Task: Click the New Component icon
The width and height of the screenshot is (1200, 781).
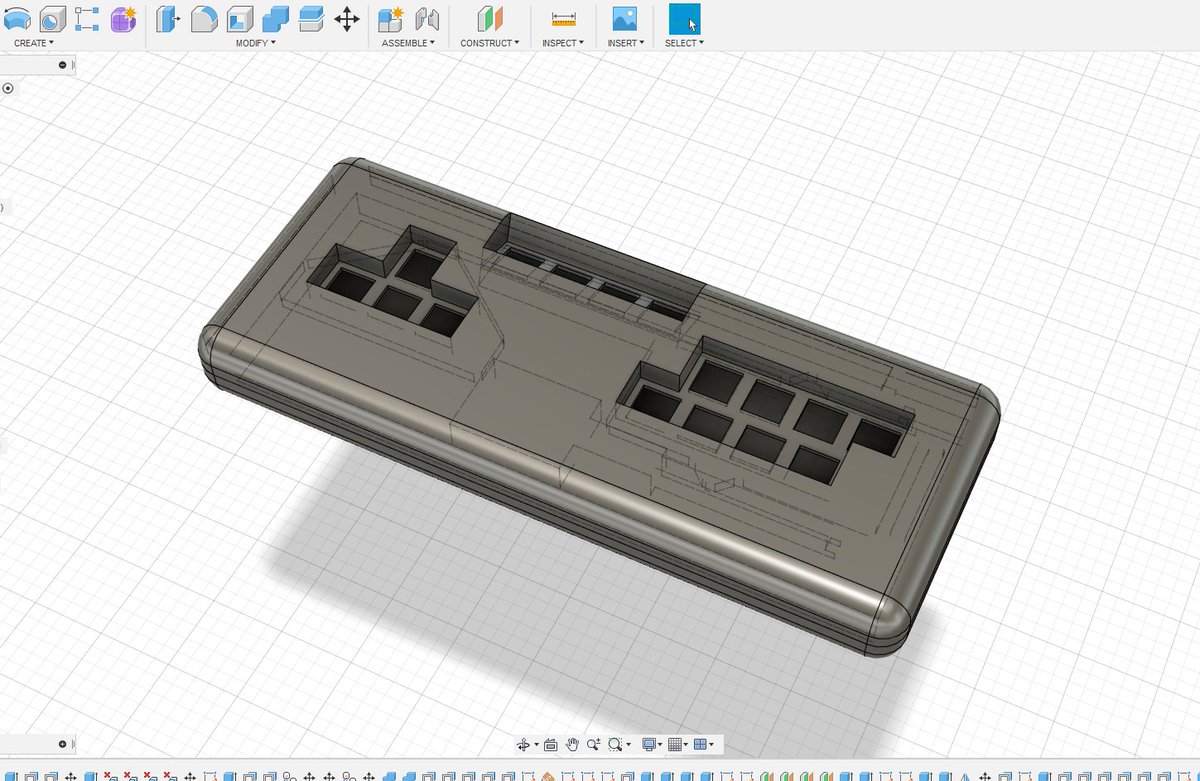Action: pos(391,18)
